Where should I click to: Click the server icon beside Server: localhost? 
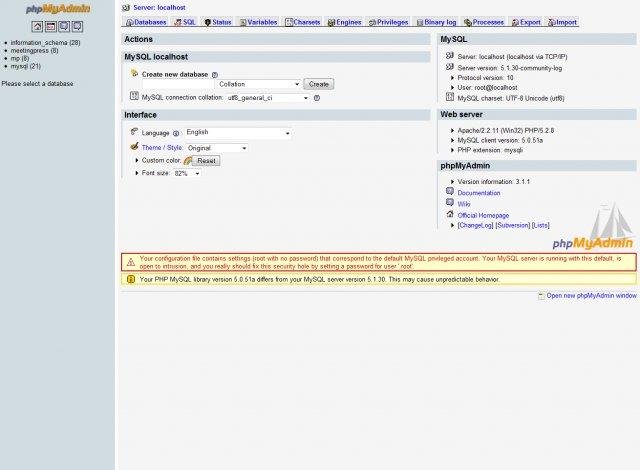pos(126,7)
